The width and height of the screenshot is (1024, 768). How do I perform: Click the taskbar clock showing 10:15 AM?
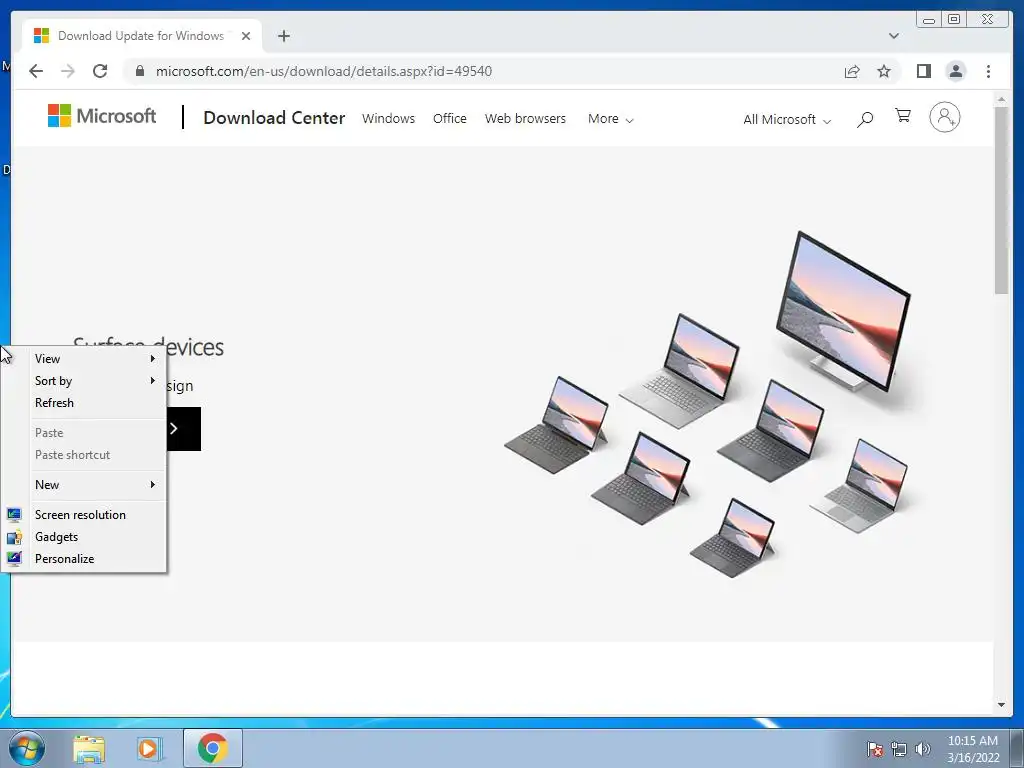(x=973, y=749)
